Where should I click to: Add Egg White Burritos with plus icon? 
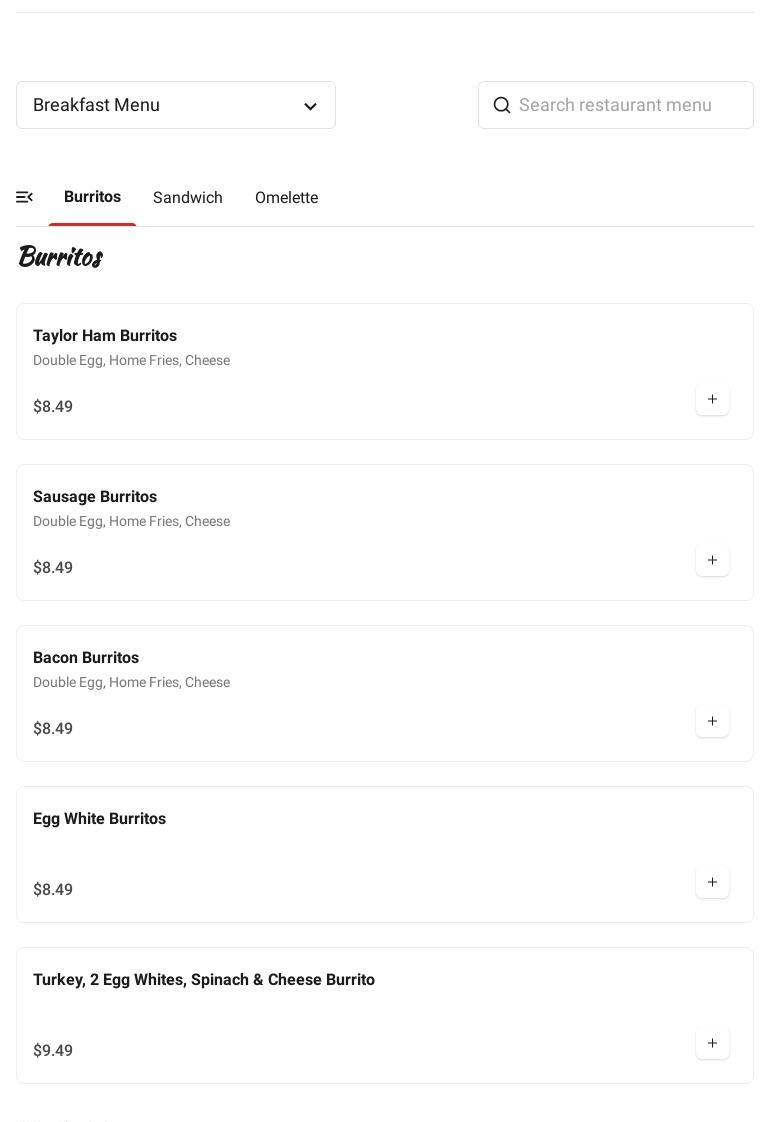click(x=712, y=882)
